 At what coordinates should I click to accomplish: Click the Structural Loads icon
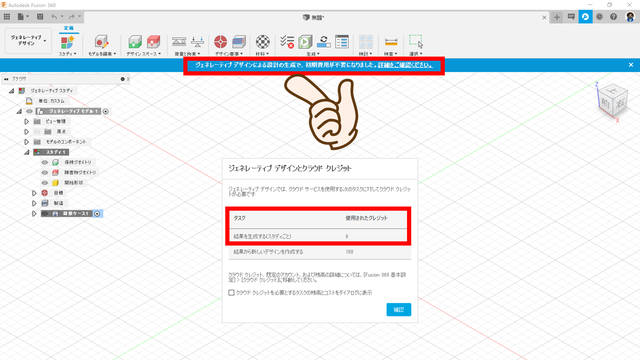click(x=198, y=42)
